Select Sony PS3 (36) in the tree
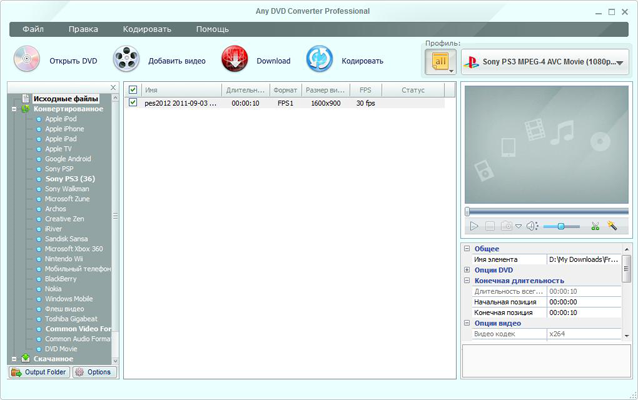The image size is (638, 400). point(70,179)
